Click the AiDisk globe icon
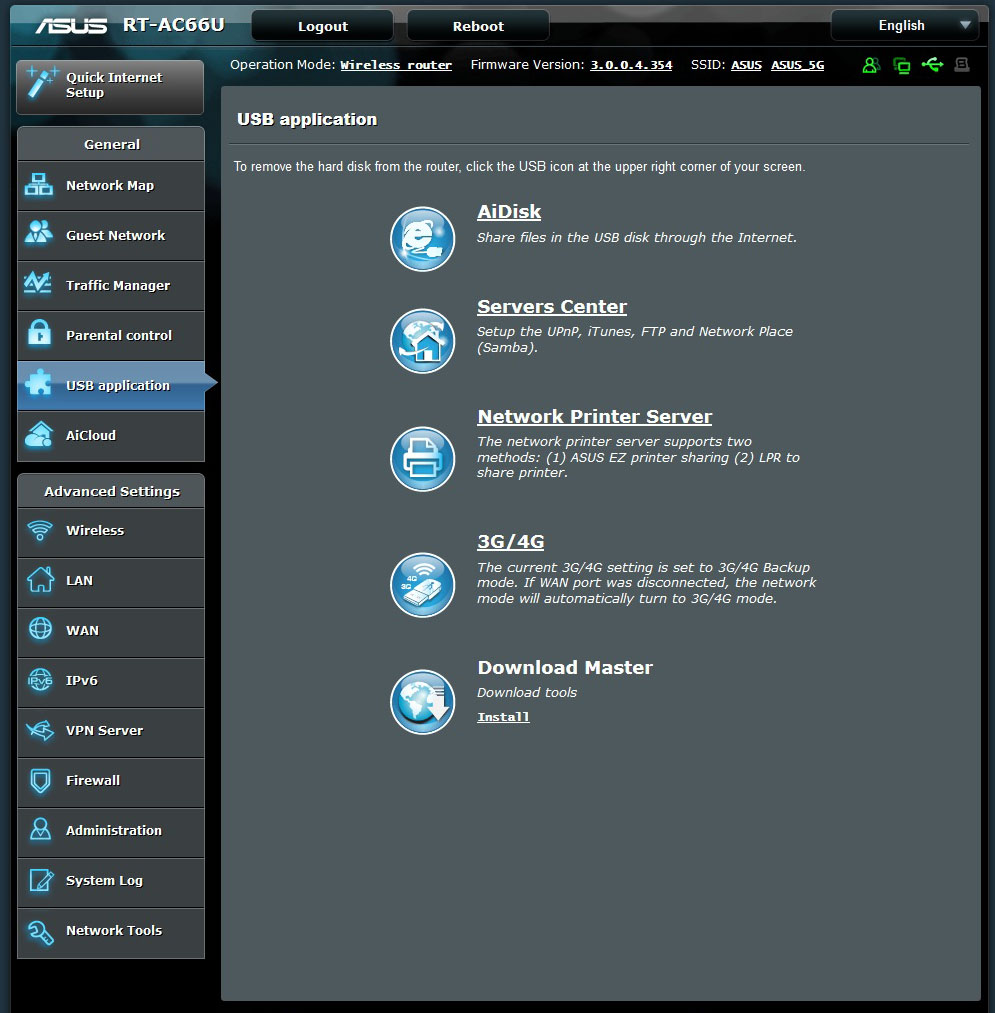 pos(423,238)
